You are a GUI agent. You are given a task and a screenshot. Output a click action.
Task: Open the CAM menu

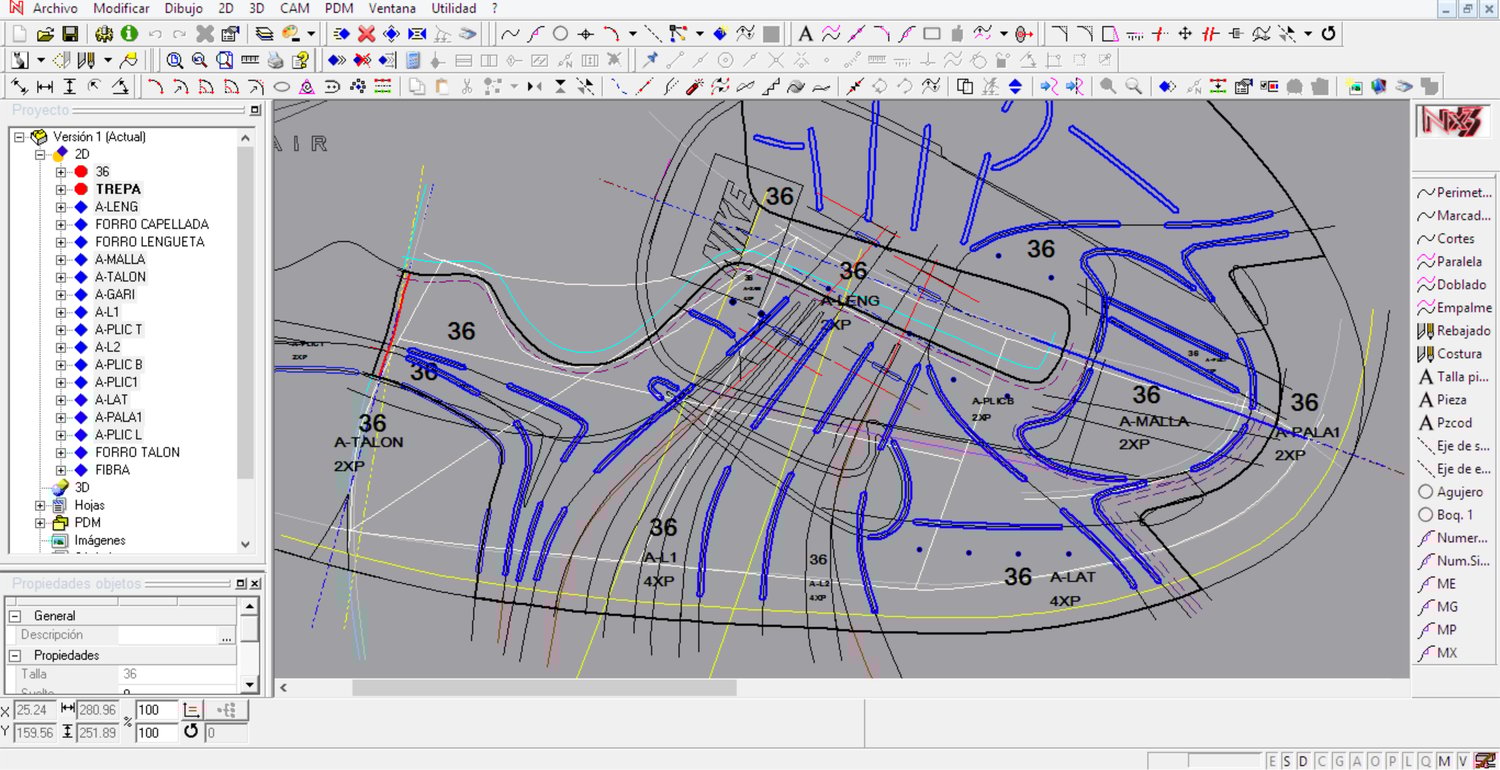(294, 8)
